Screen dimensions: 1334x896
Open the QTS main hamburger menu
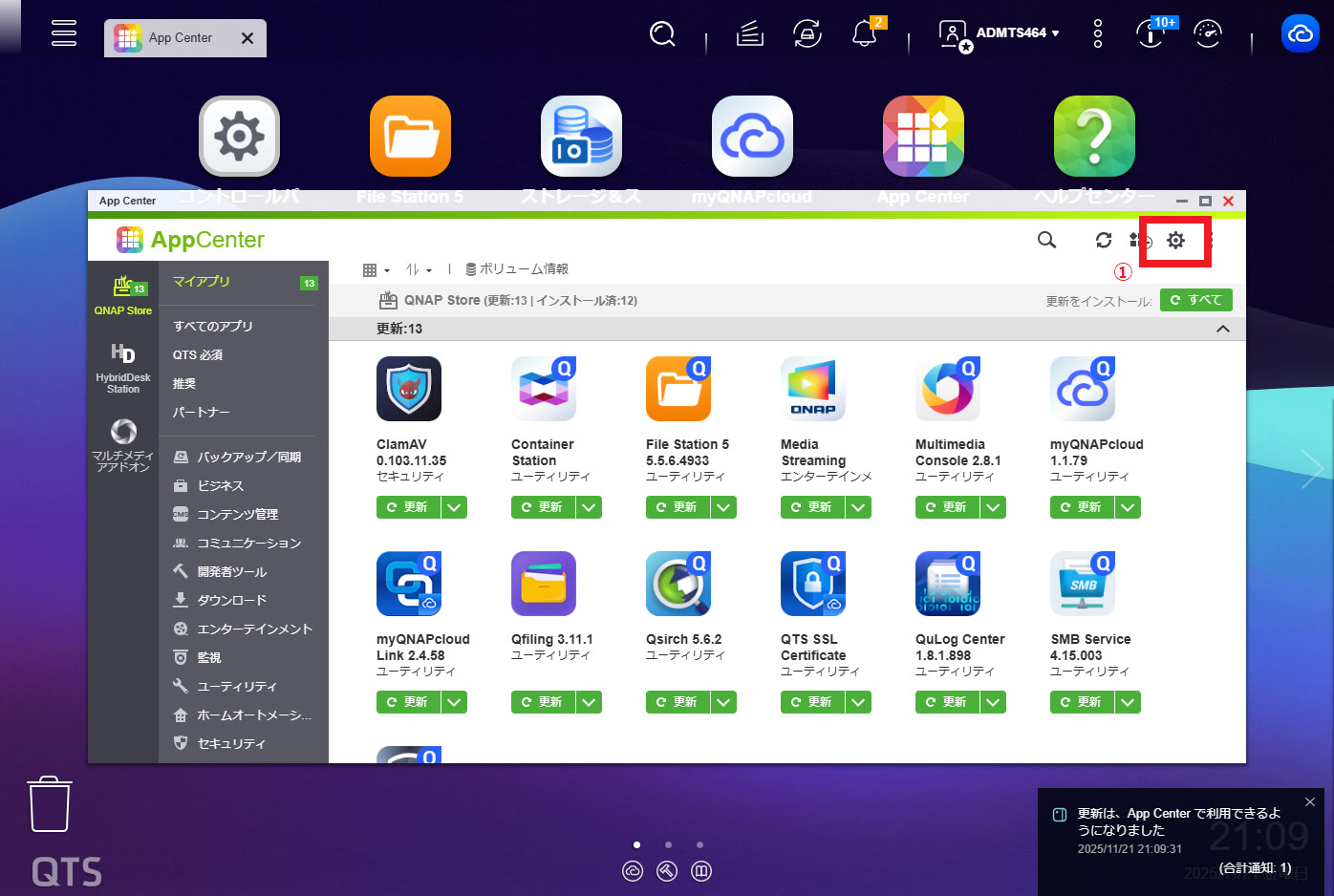pyautogui.click(x=64, y=33)
